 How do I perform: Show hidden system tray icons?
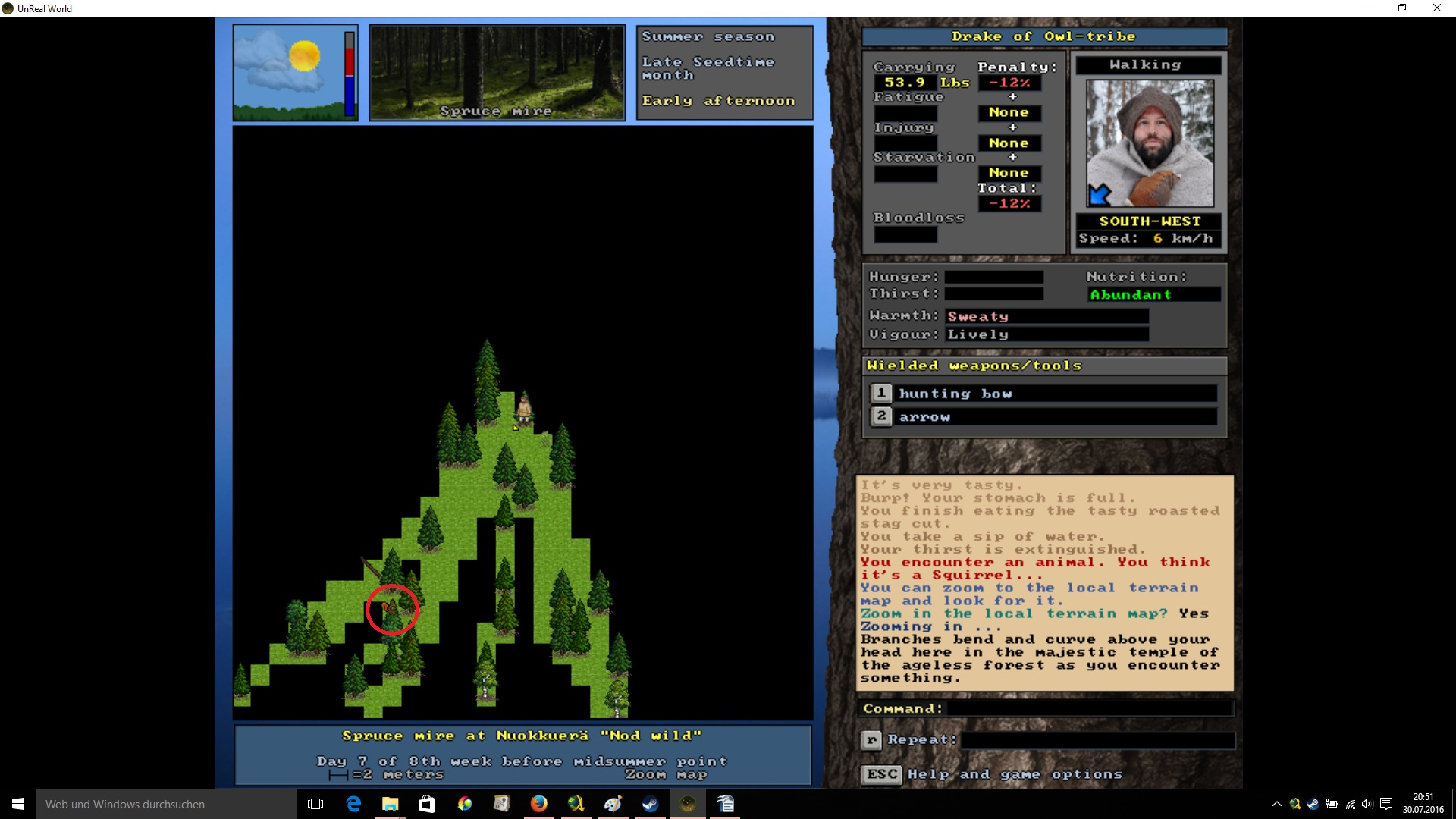(x=1277, y=804)
